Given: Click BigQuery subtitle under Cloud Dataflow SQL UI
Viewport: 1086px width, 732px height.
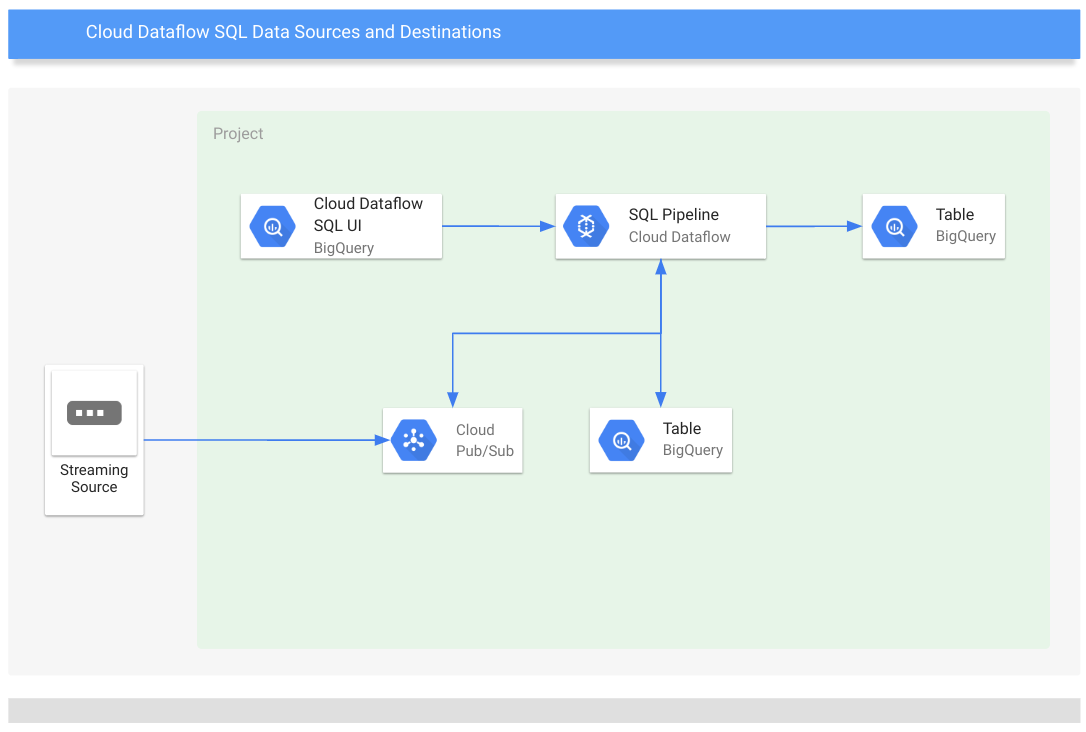Looking at the screenshot, I should point(344,248).
